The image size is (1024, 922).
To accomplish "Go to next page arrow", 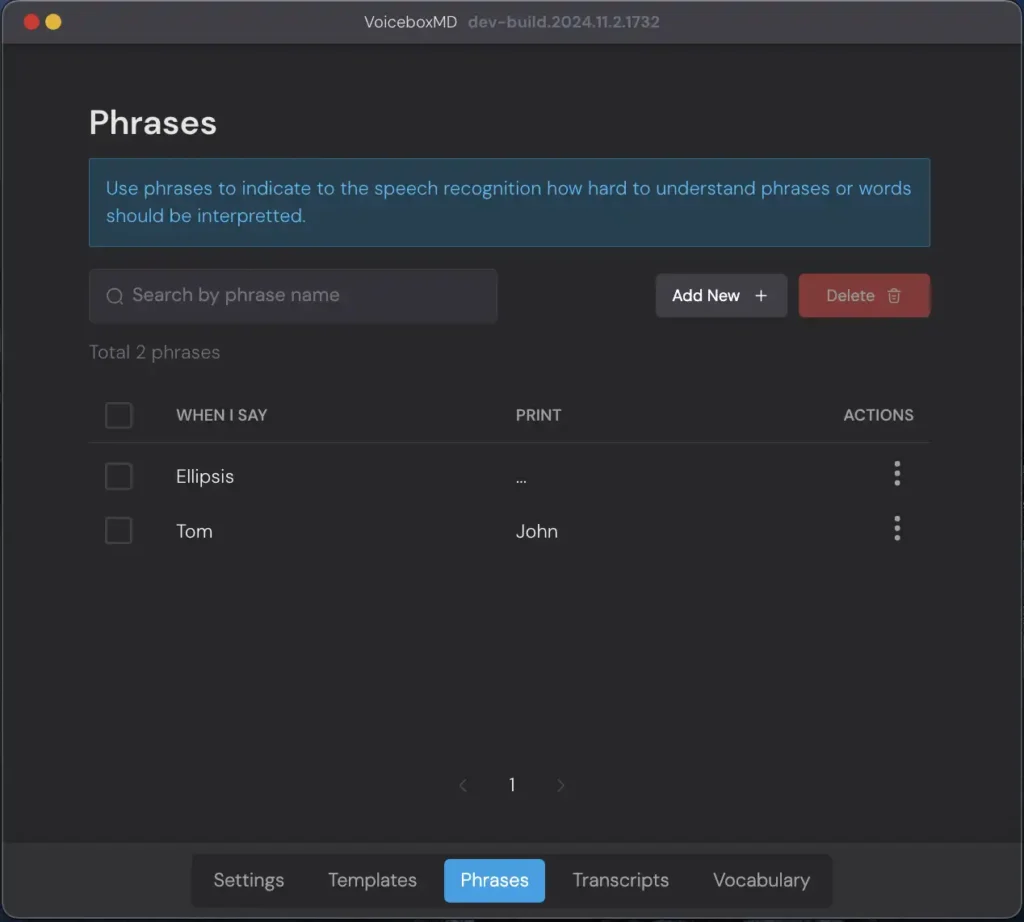I will [561, 786].
